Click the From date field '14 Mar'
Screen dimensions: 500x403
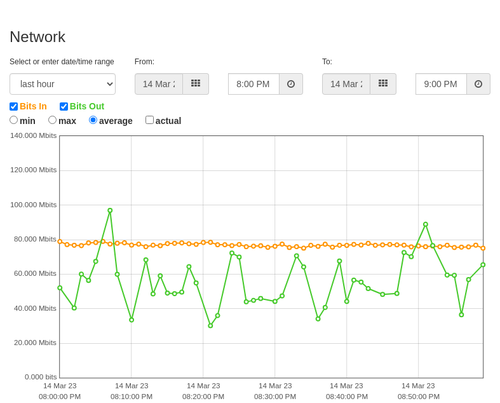pyautogui.click(x=159, y=84)
